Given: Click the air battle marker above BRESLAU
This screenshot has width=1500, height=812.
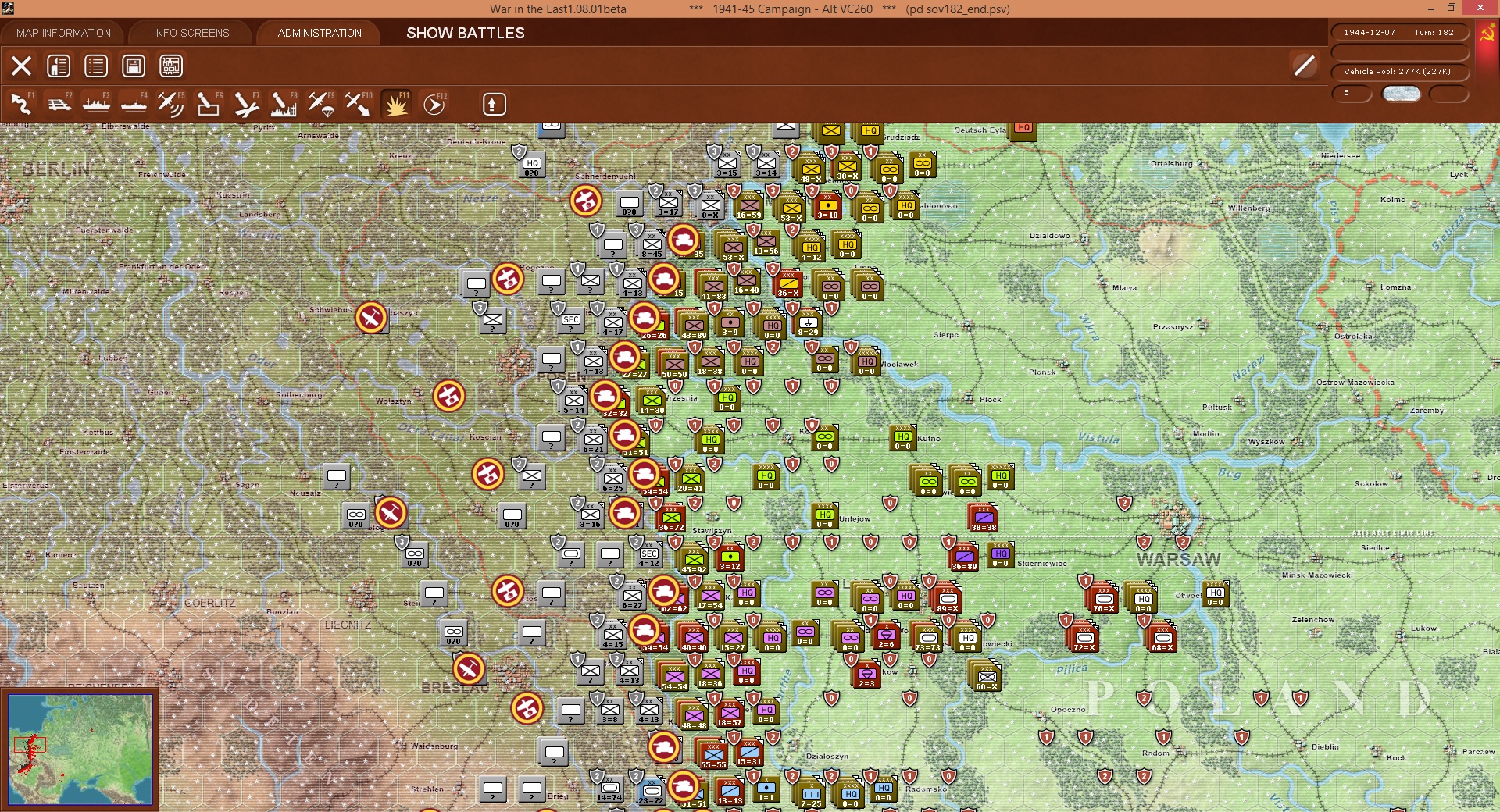Looking at the screenshot, I should 469,669.
